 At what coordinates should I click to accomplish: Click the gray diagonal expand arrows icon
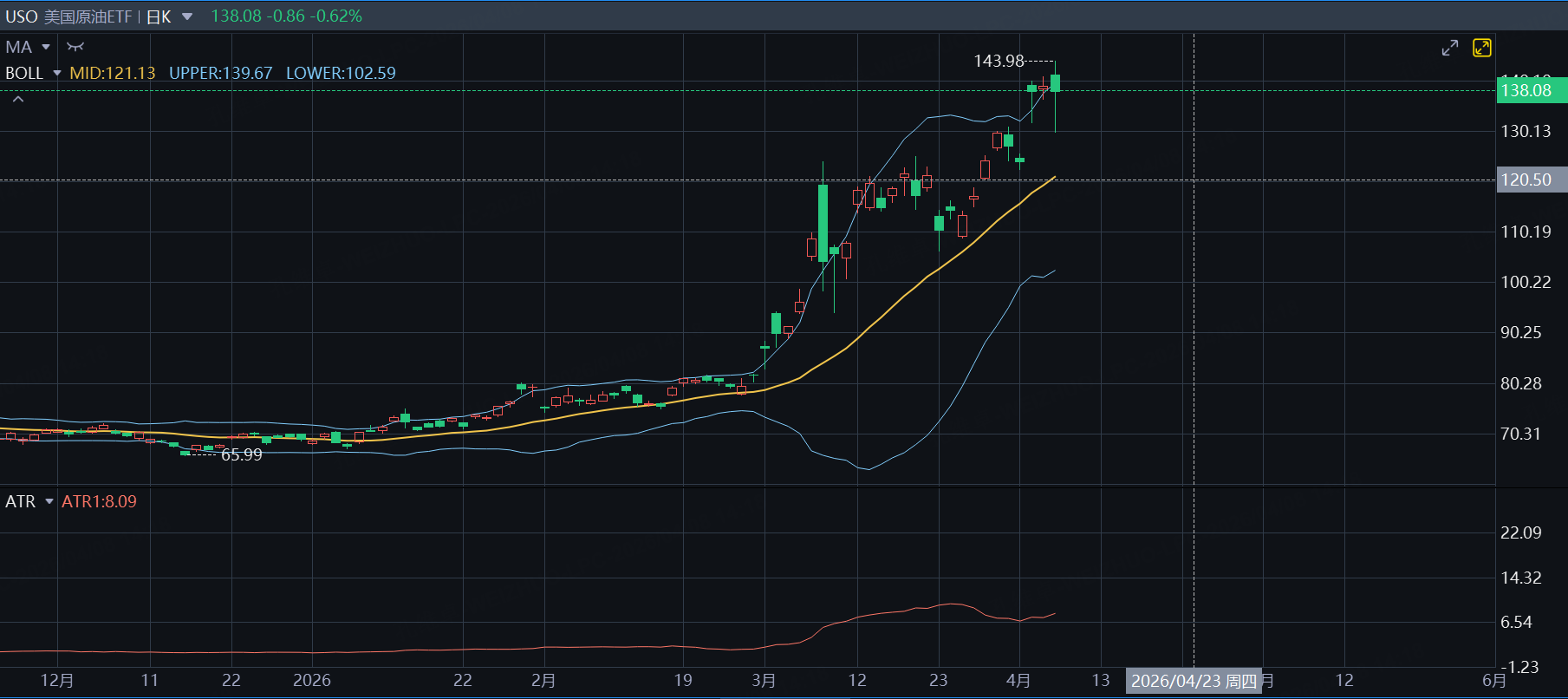coord(1449,48)
